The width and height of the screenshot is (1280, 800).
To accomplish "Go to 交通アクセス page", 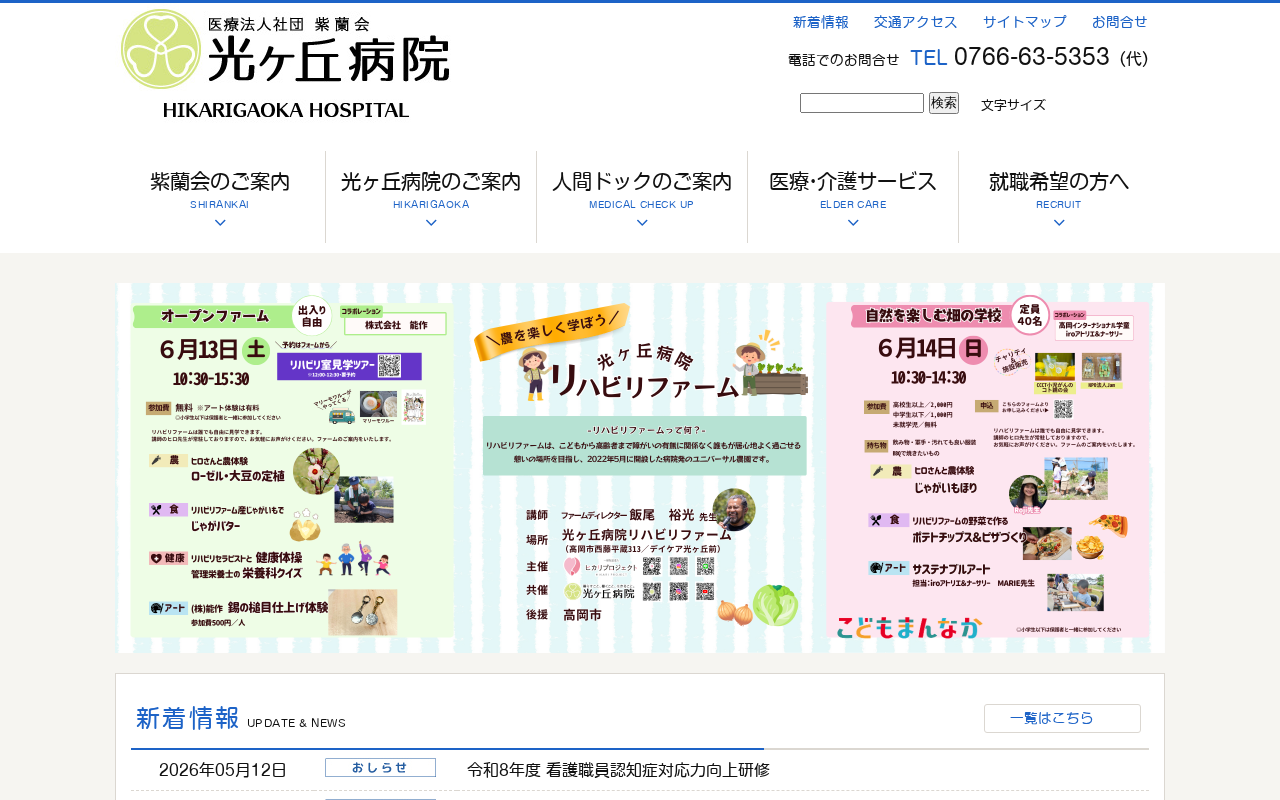I will [x=916, y=22].
